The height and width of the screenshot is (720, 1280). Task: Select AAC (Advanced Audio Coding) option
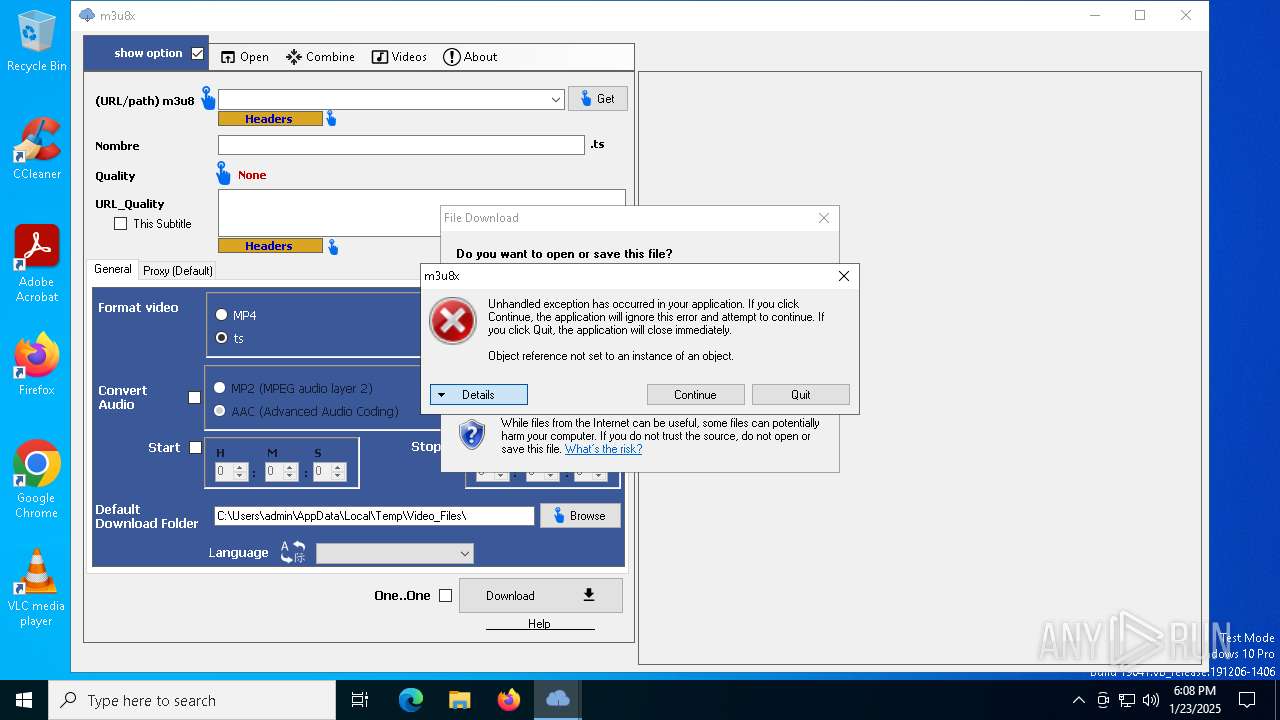coord(219,411)
